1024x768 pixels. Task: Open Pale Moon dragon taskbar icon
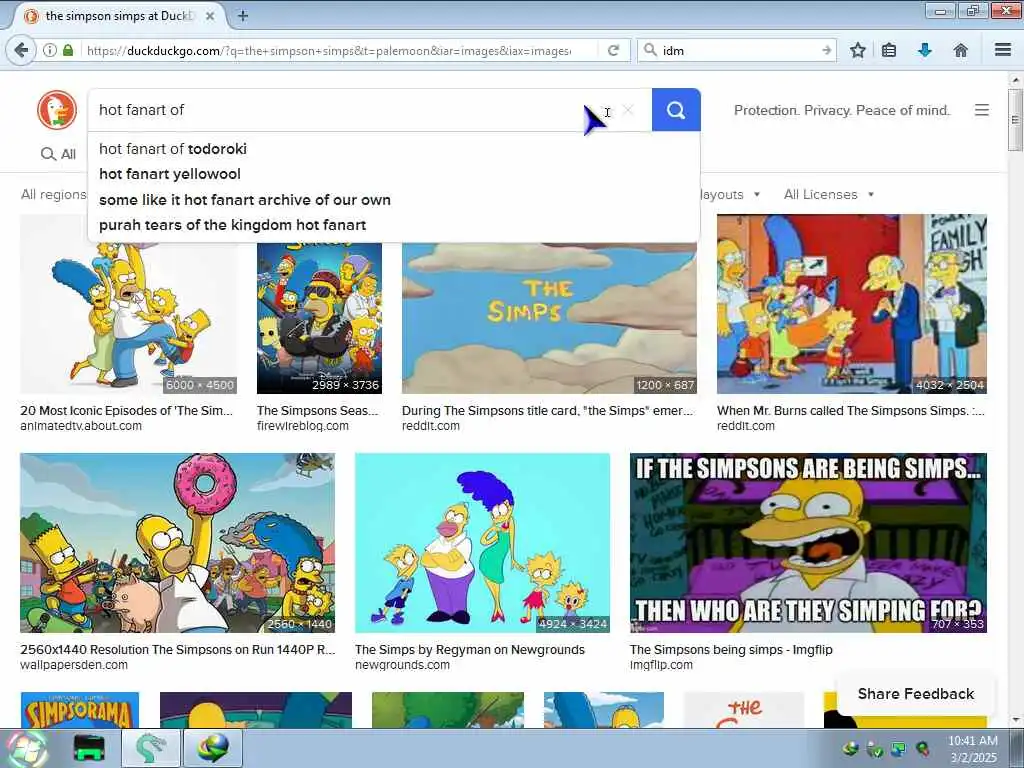(x=150, y=748)
